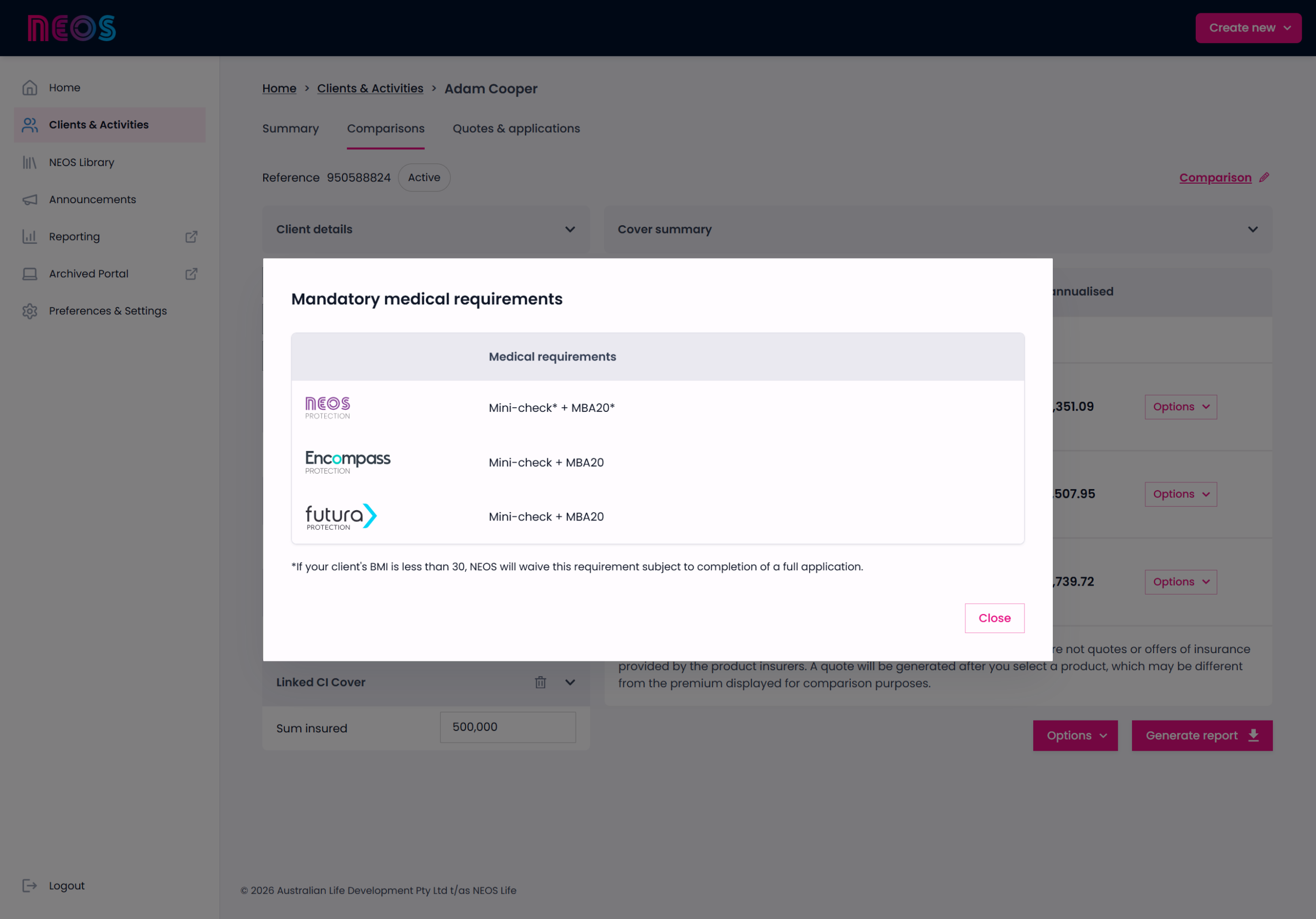Image resolution: width=1316 pixels, height=919 pixels.
Task: Open the bottom magenta Options dropdown
Action: (x=1075, y=735)
